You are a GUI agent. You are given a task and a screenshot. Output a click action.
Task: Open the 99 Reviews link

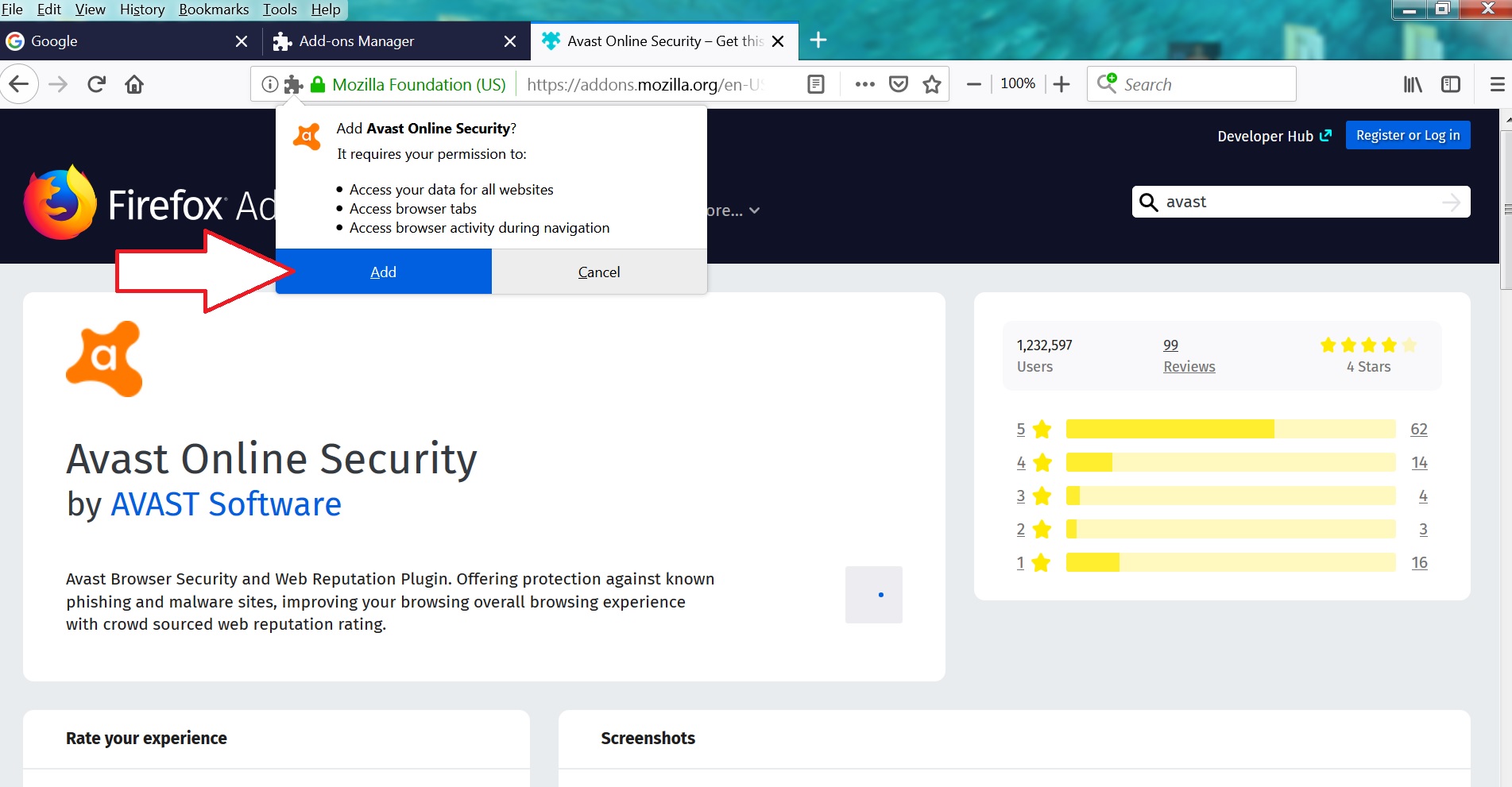[x=1189, y=355]
